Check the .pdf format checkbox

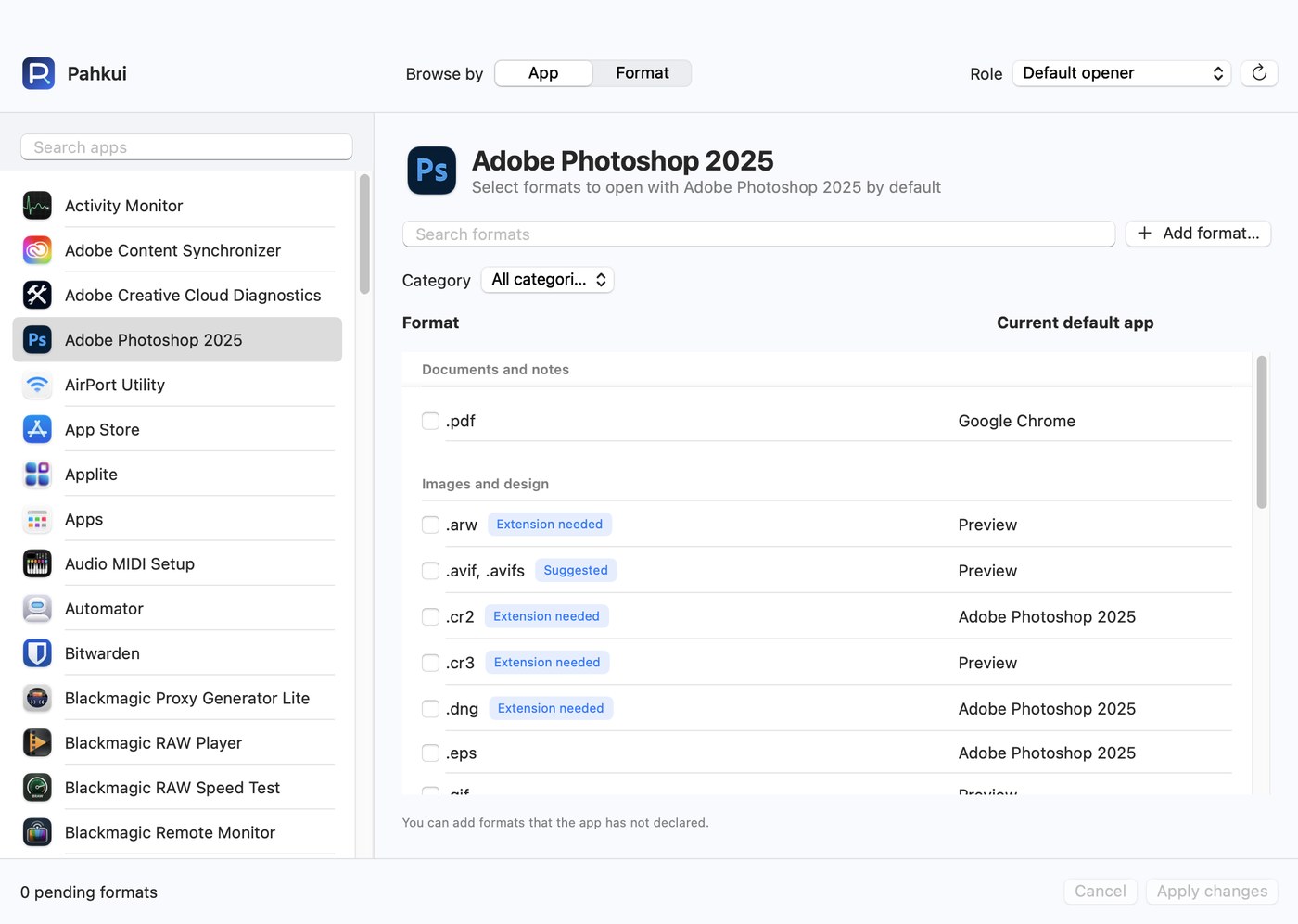(x=430, y=421)
